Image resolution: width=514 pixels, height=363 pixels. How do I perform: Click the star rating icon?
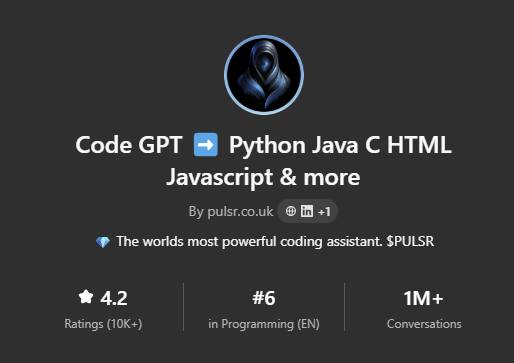click(x=86, y=297)
